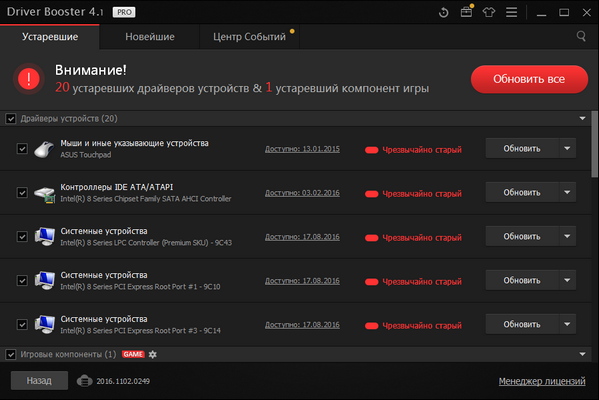The image size is (599, 400).
Task: Click Обновить for ASUS Touchpad
Action: 522,148
